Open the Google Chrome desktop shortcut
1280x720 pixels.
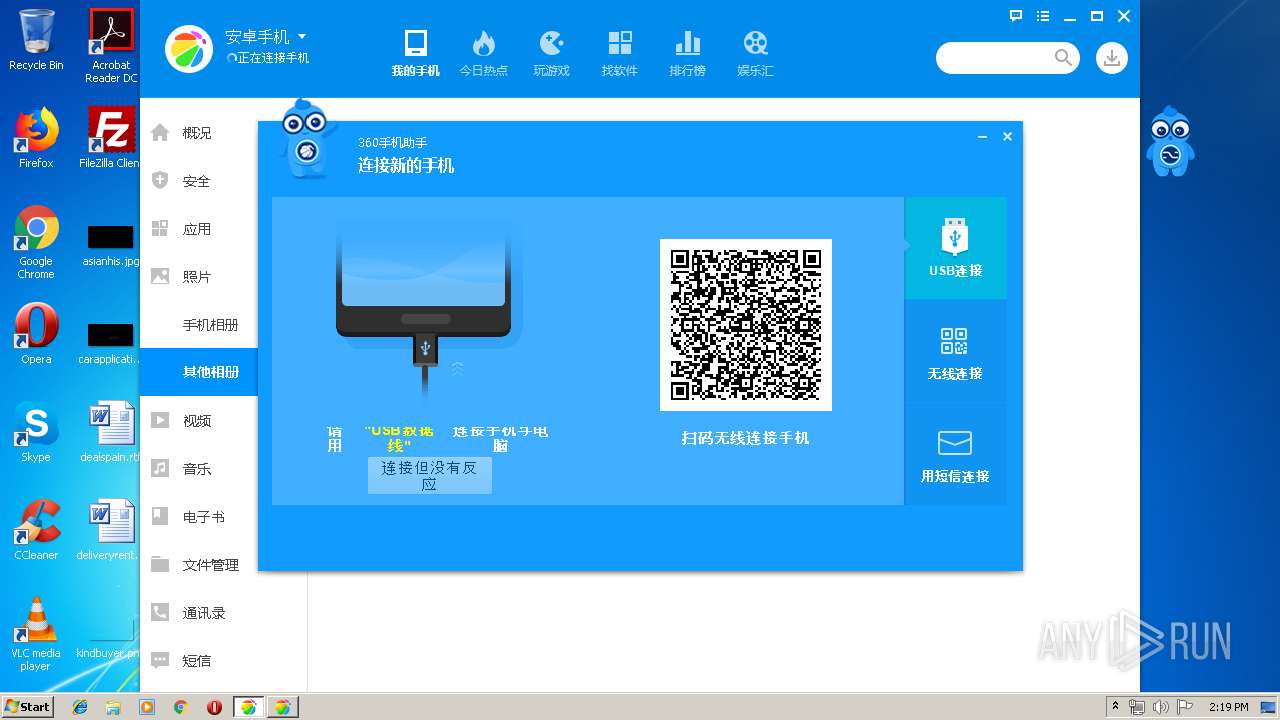[36, 243]
